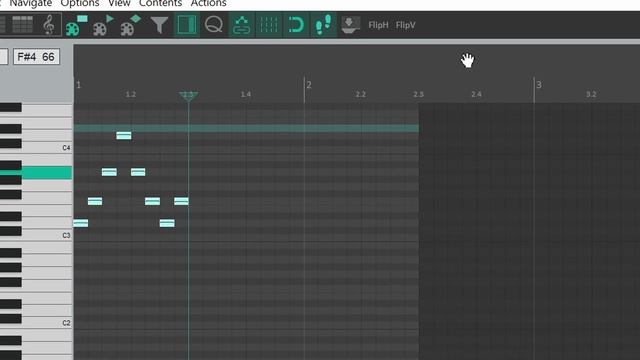This screenshot has height=360, width=640.
Task: Select the color-notes palette with triangle icon
Action: (103, 25)
